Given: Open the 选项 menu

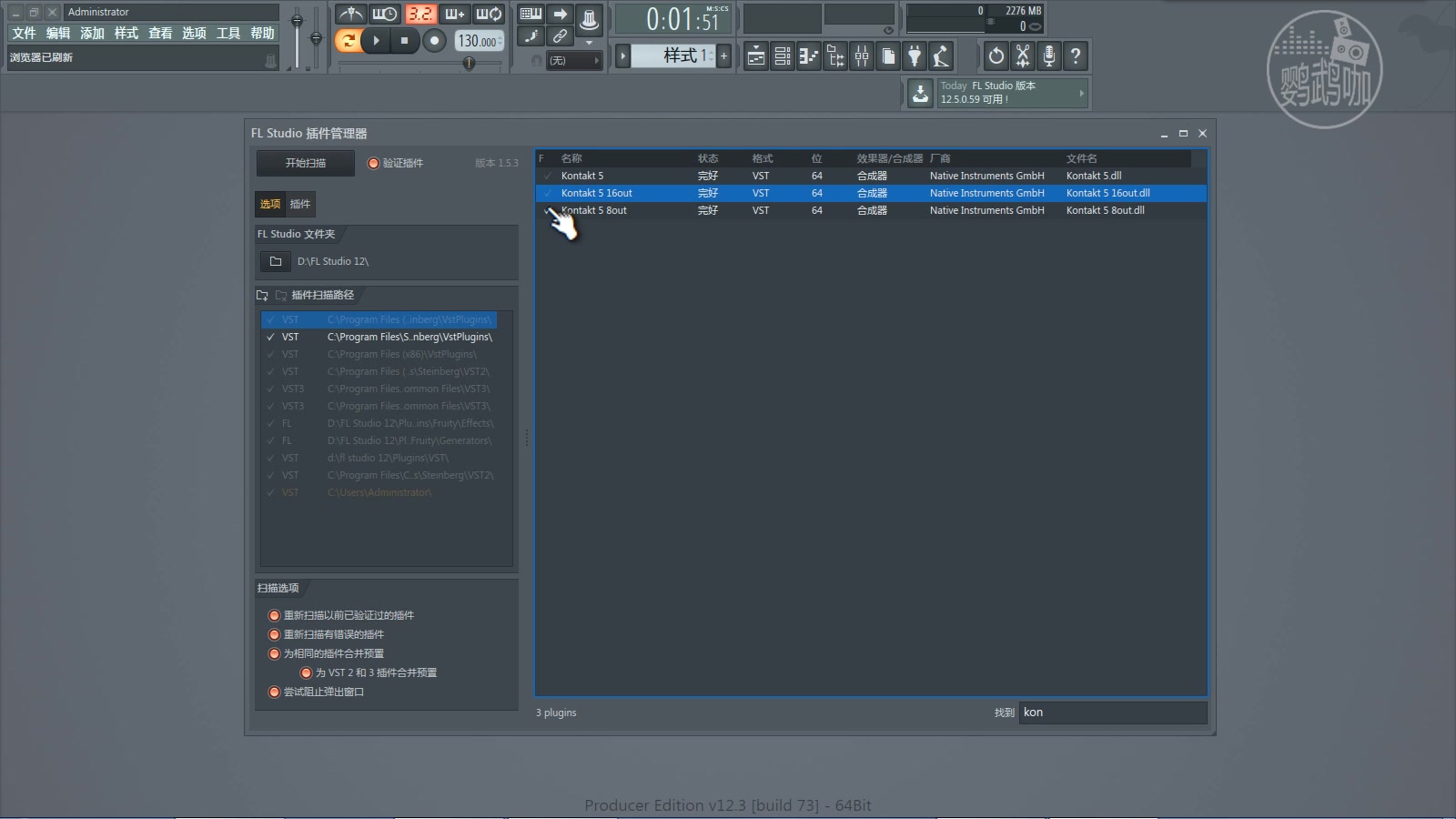Looking at the screenshot, I should [x=193, y=33].
